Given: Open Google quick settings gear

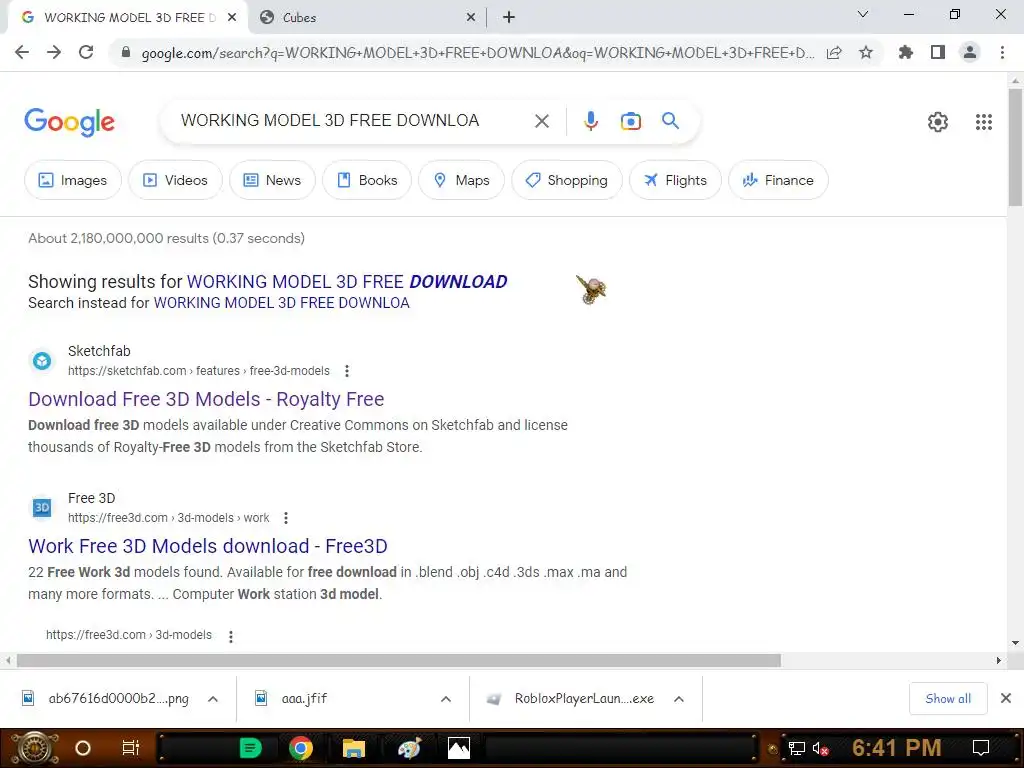Looking at the screenshot, I should (x=938, y=122).
